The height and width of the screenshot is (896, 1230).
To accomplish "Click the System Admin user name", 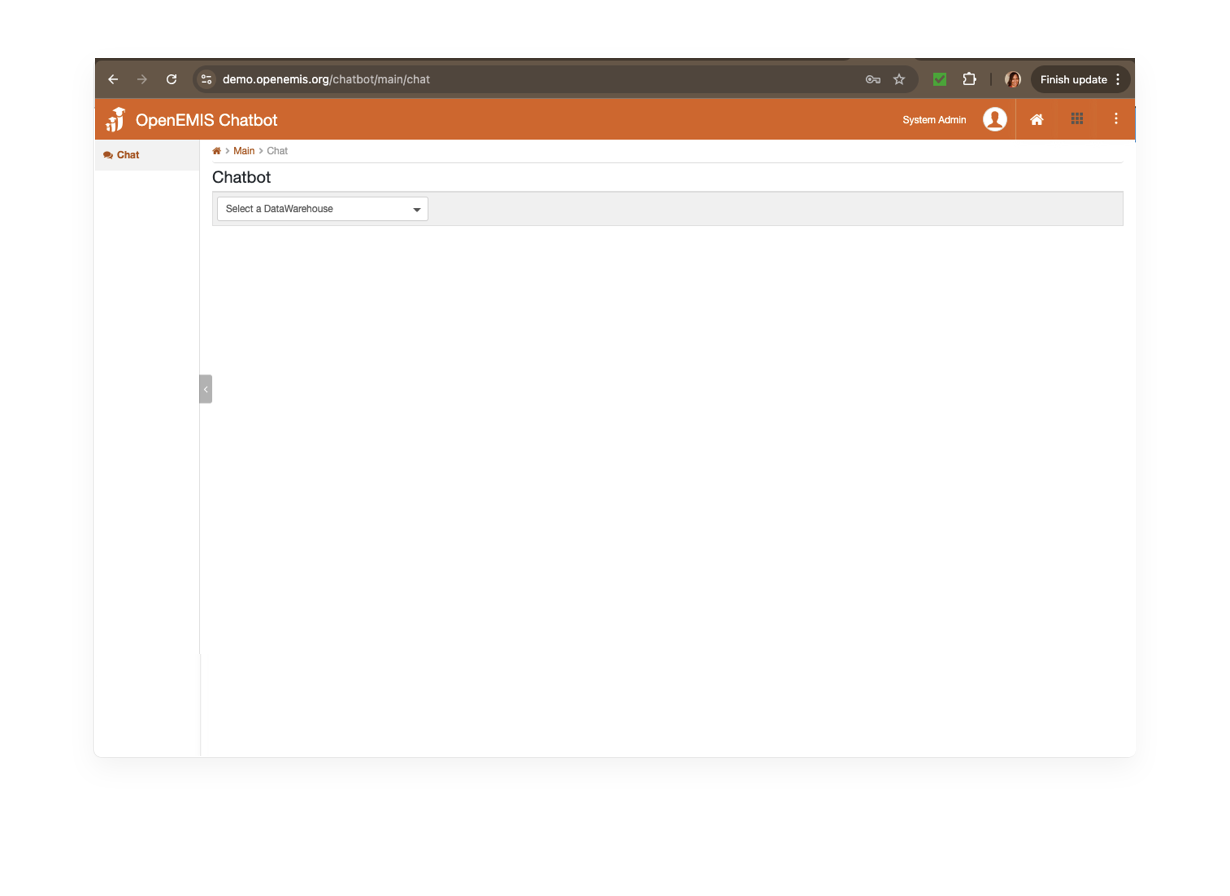I will click(x=934, y=120).
